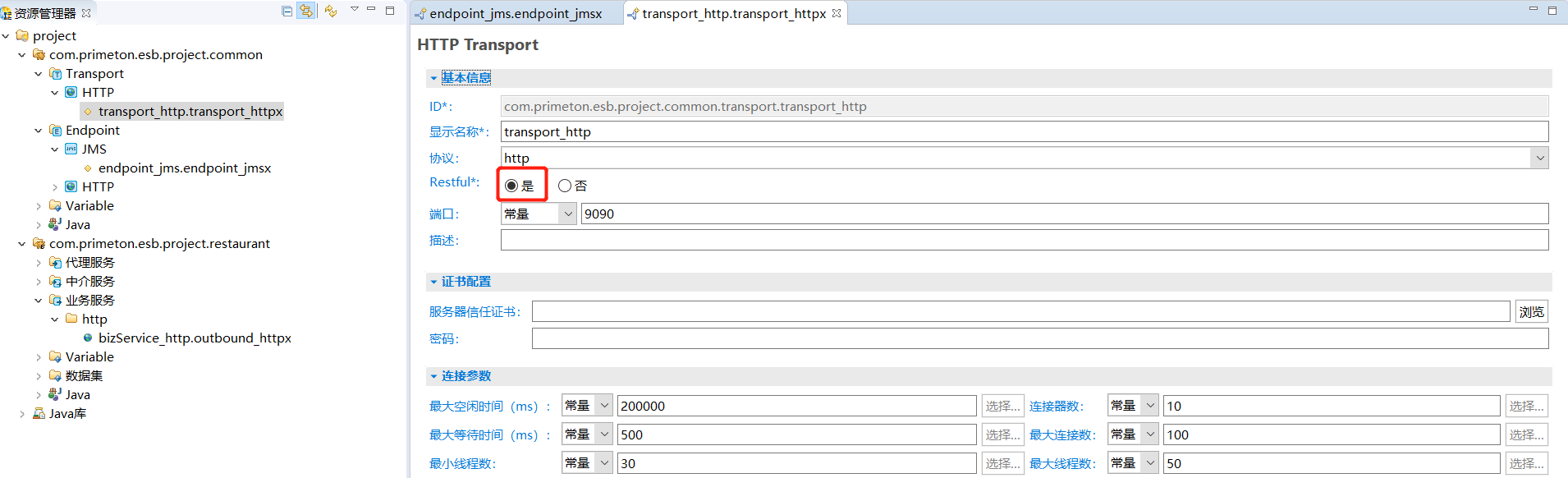Switch to endpoint_jms.endpoint_jmsx tab

515,13
